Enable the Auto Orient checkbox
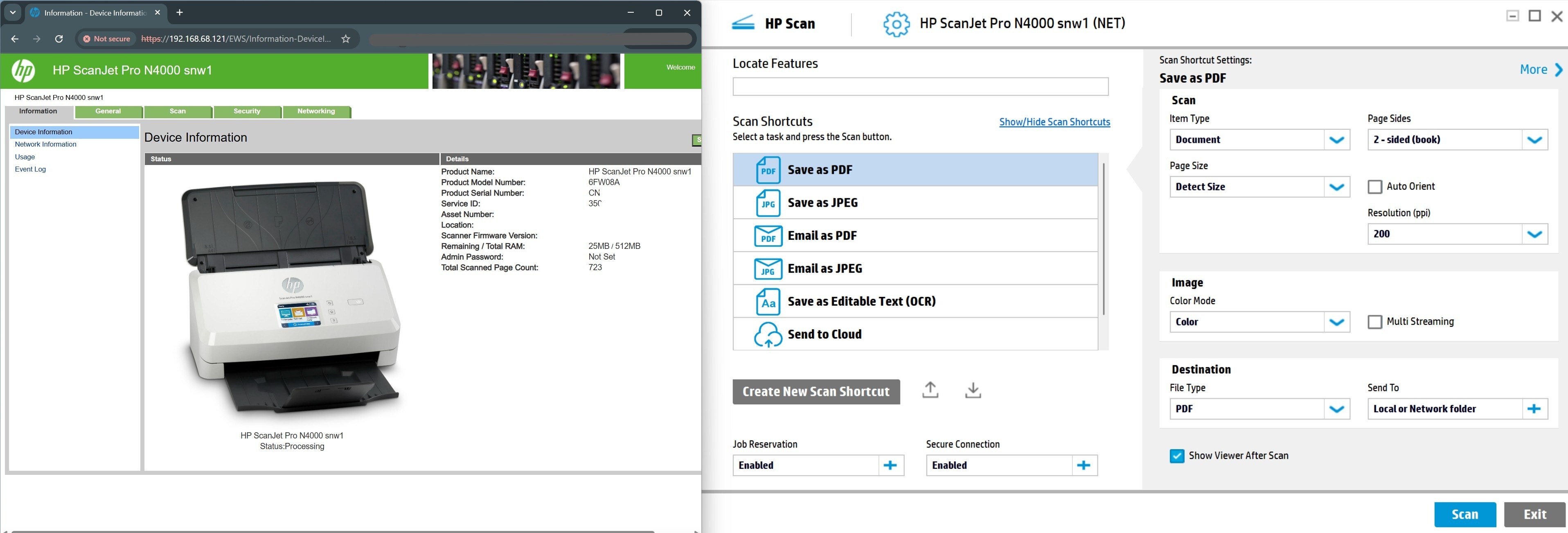The width and height of the screenshot is (1568, 533). 1374,186
